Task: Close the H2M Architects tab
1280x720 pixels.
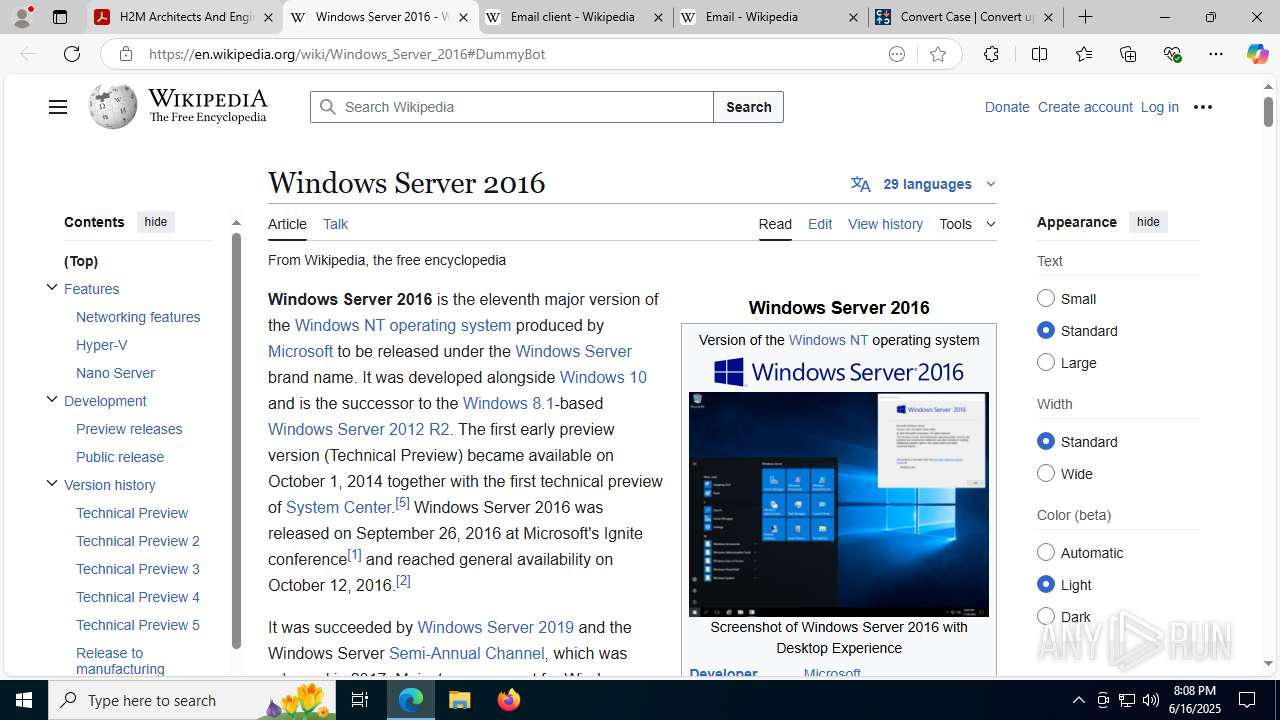Action: [x=268, y=17]
